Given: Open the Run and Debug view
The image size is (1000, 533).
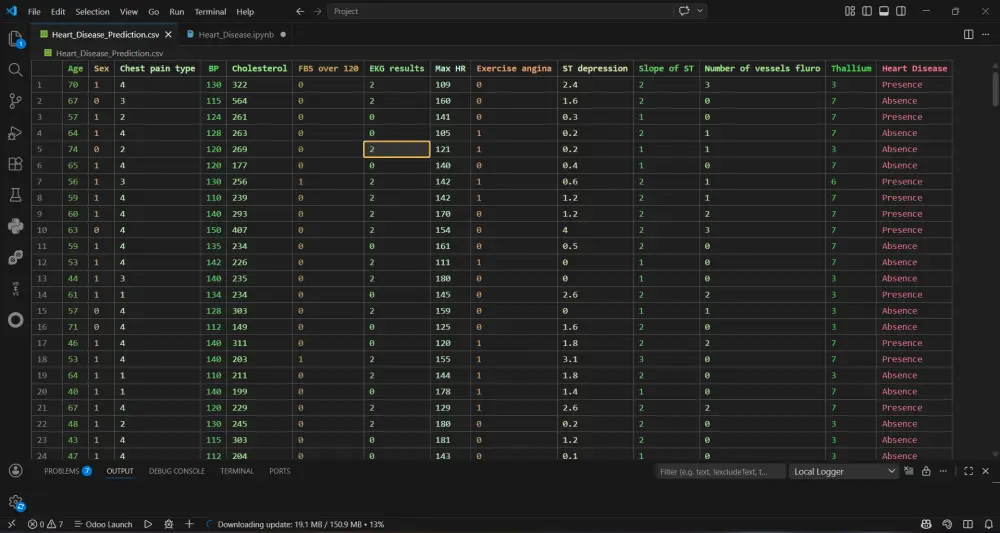Looking at the screenshot, I should 15,133.
